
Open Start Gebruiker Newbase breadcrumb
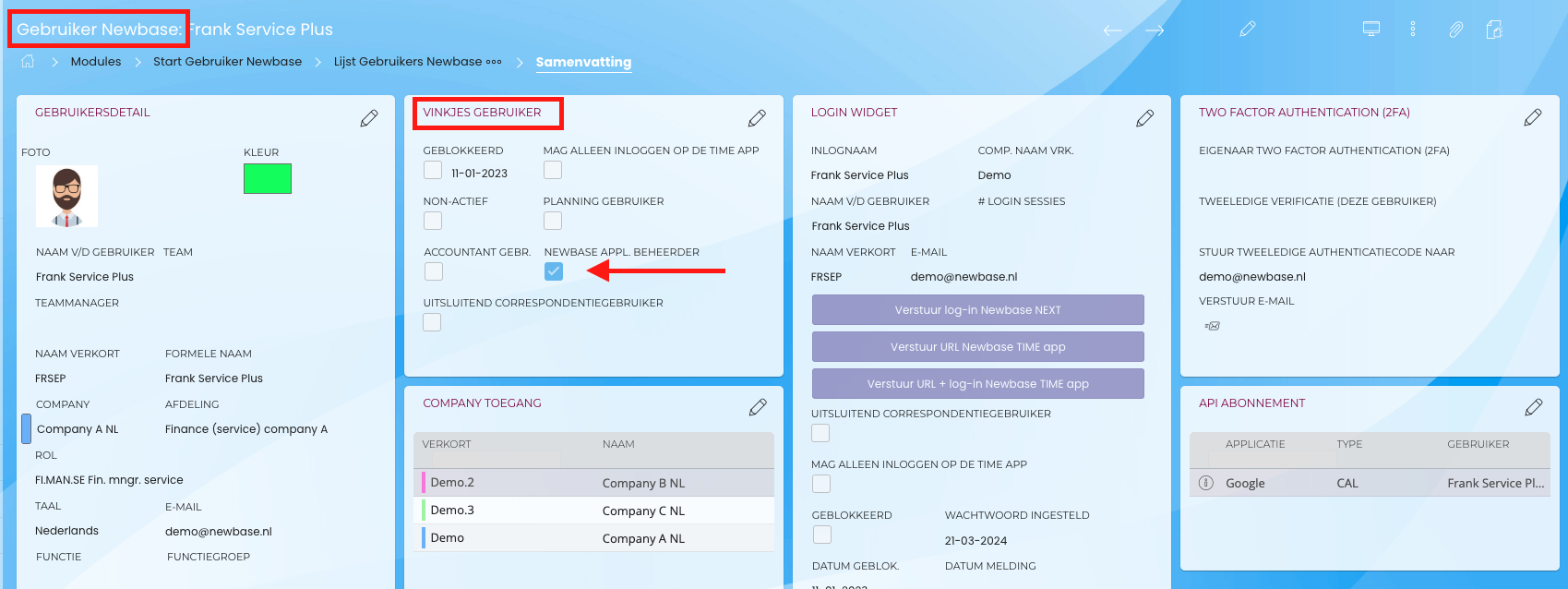click(227, 62)
